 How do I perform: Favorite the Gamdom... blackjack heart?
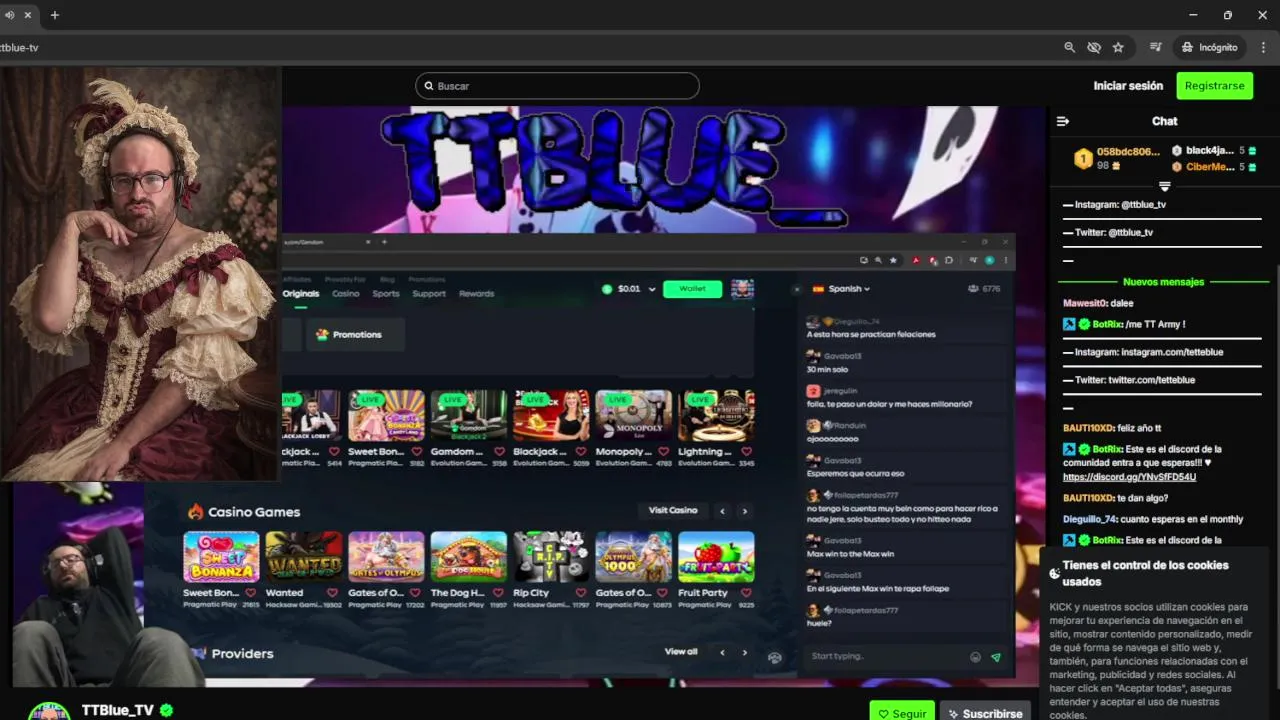[x=499, y=452]
